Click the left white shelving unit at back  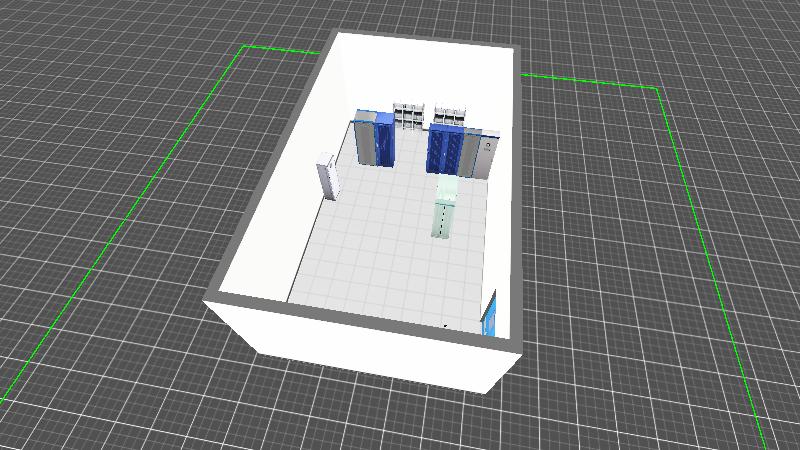(407, 116)
